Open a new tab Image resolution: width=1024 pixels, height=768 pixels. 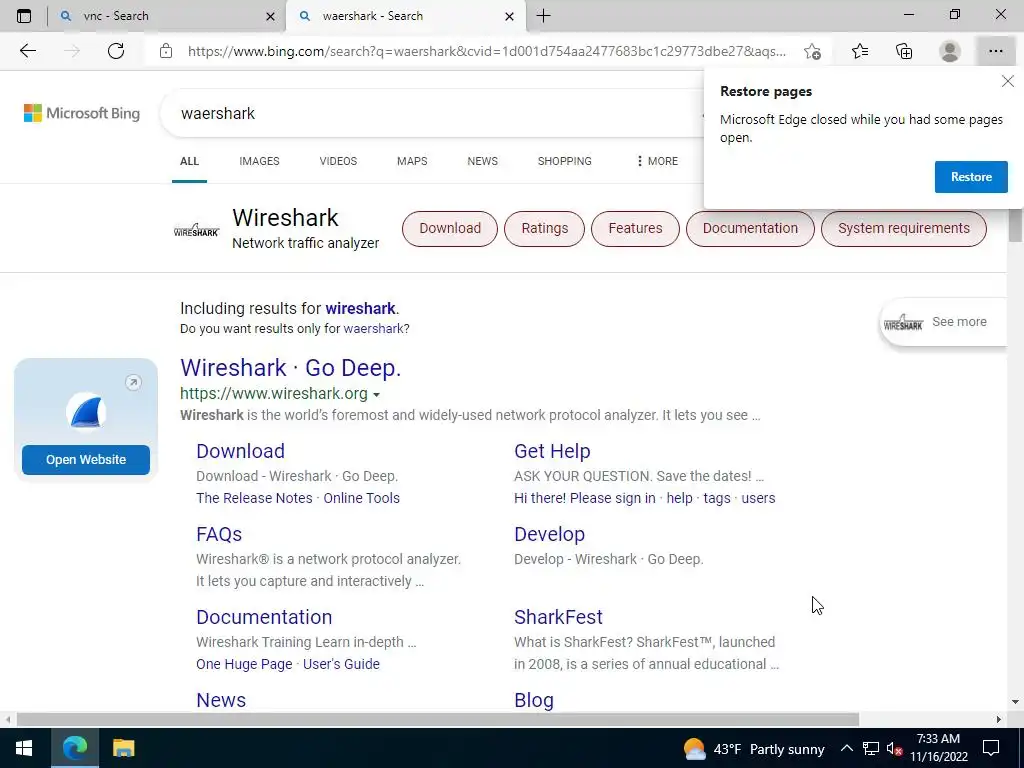(x=543, y=16)
